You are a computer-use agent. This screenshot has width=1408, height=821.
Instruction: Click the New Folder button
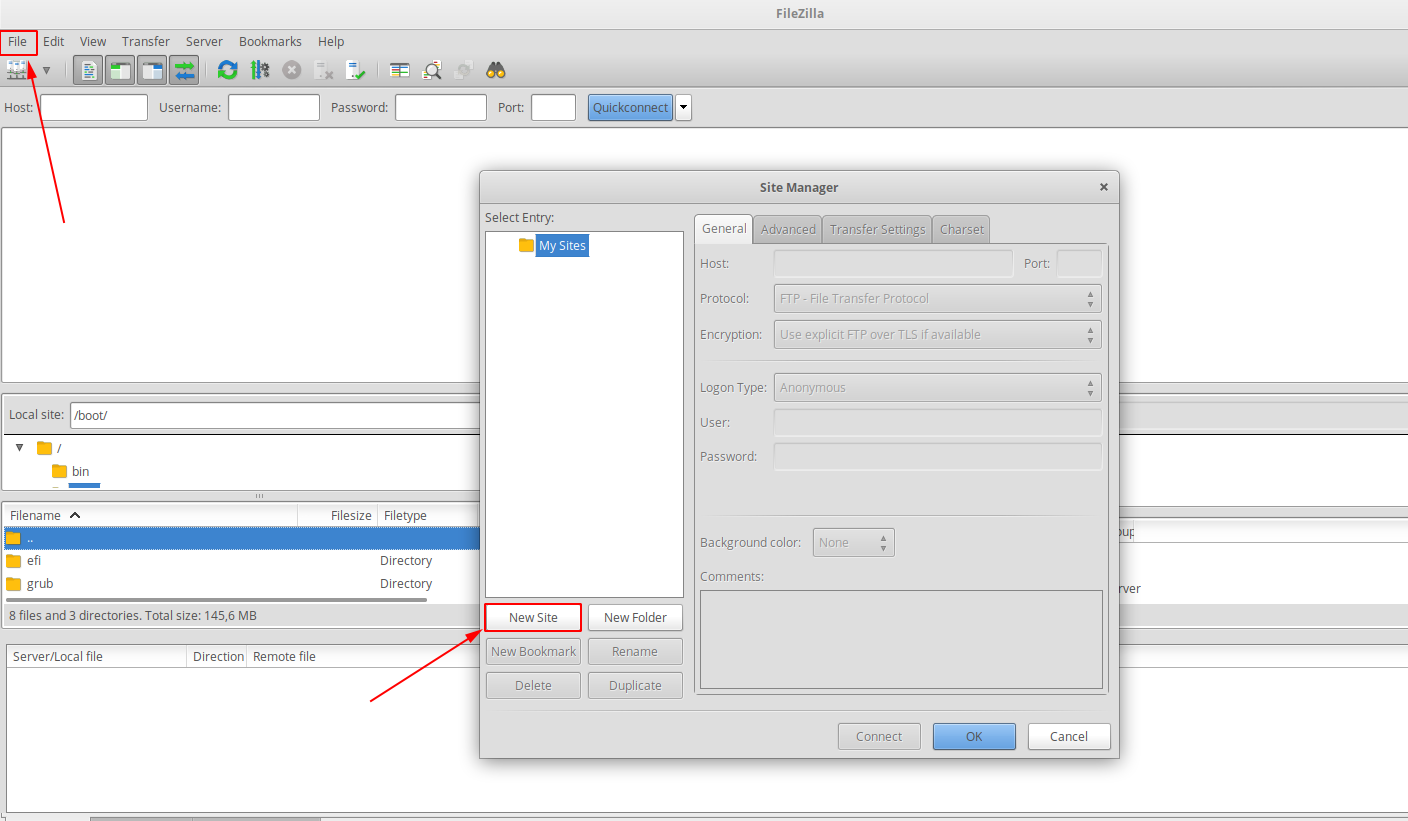tap(635, 617)
